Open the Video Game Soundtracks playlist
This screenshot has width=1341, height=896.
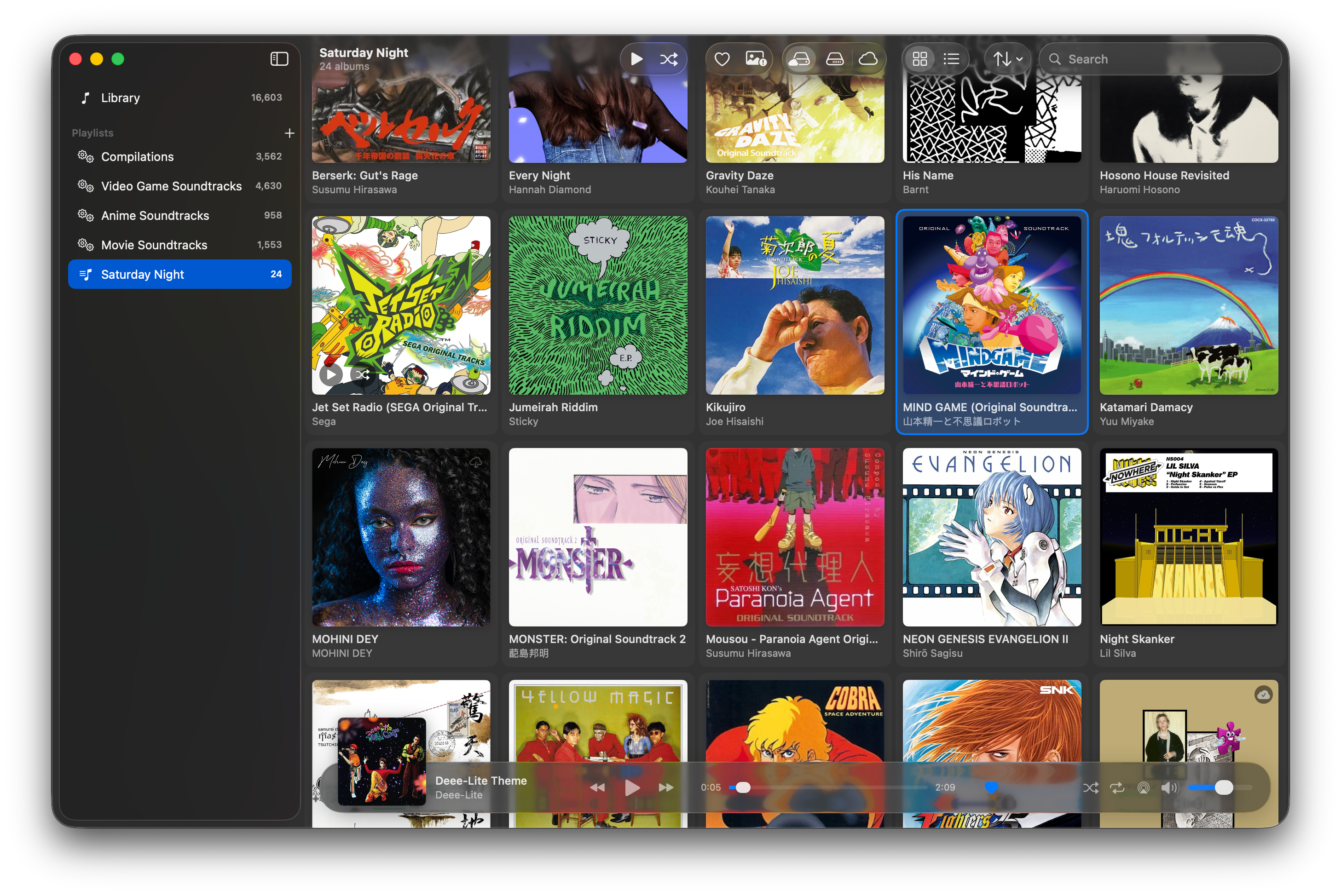(179, 186)
